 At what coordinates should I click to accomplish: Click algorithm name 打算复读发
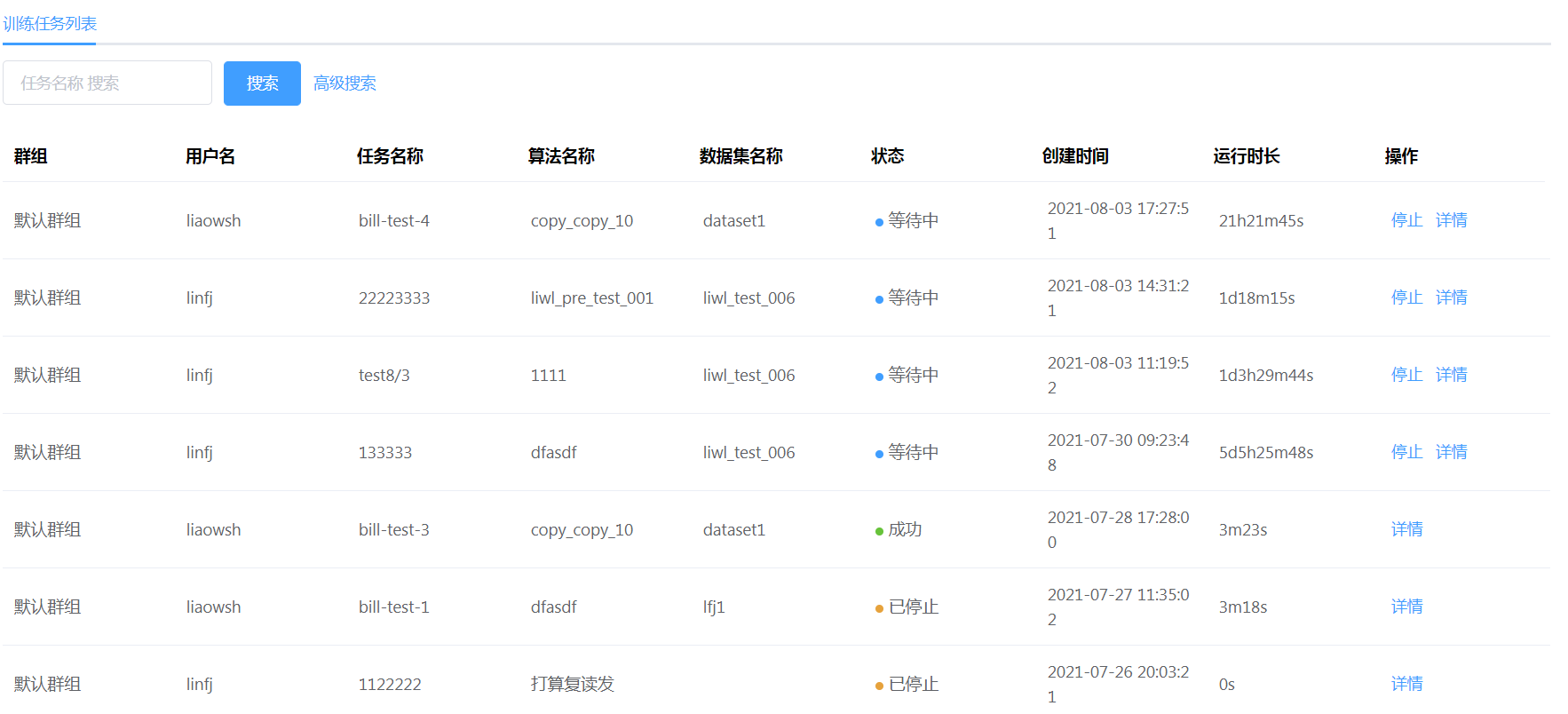[x=573, y=684]
